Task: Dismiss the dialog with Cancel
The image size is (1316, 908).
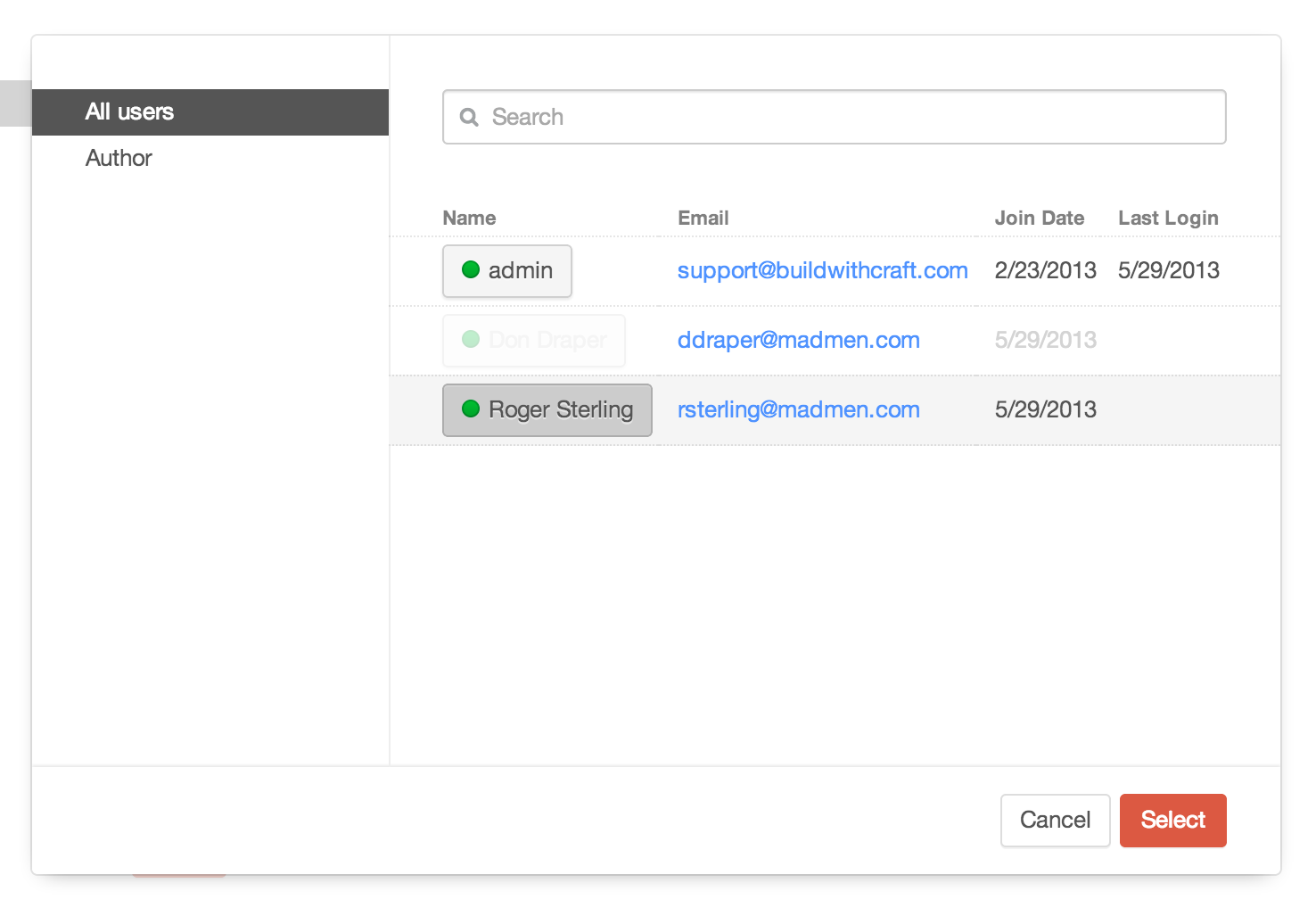Action: click(1055, 820)
